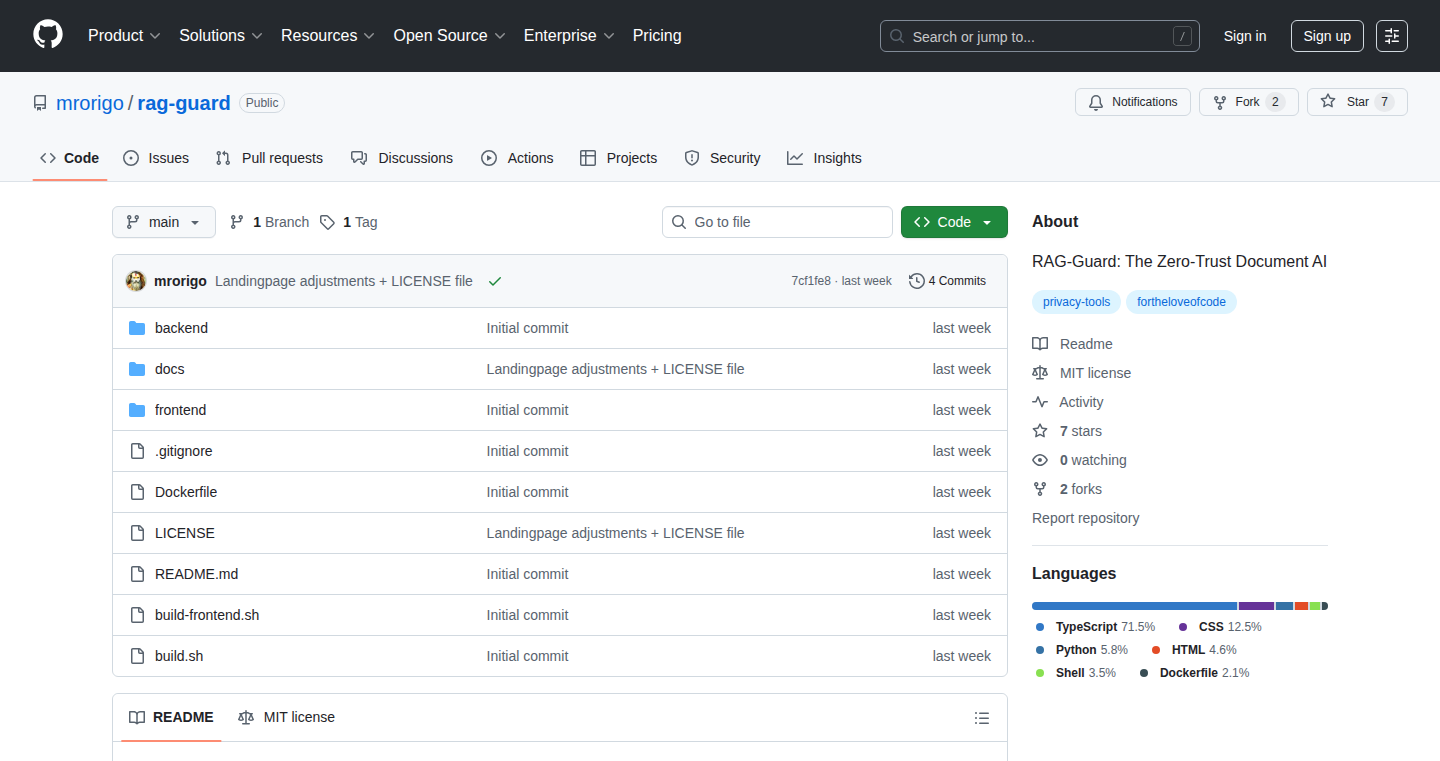Screen dimensions: 1440x761
Task: Focus the Go to file search field
Action: point(777,222)
